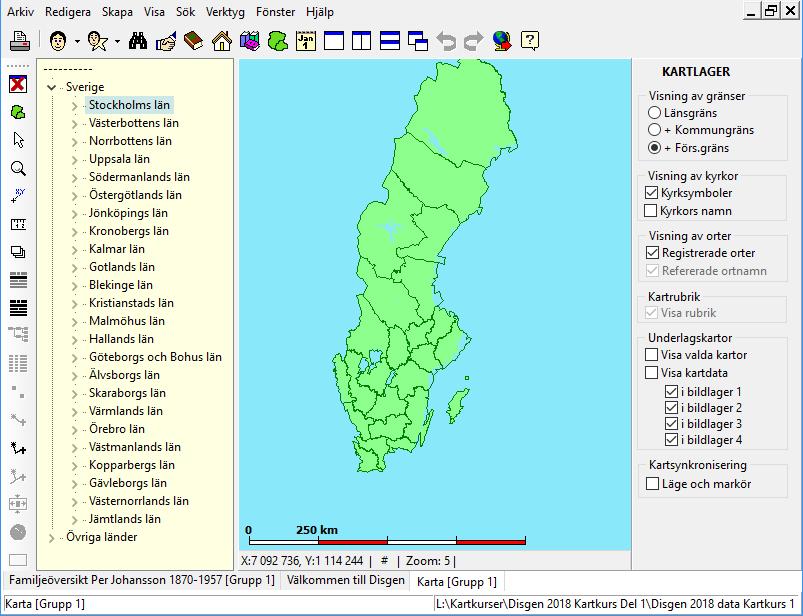Click the green map icon in left sidebar

click(x=18, y=112)
